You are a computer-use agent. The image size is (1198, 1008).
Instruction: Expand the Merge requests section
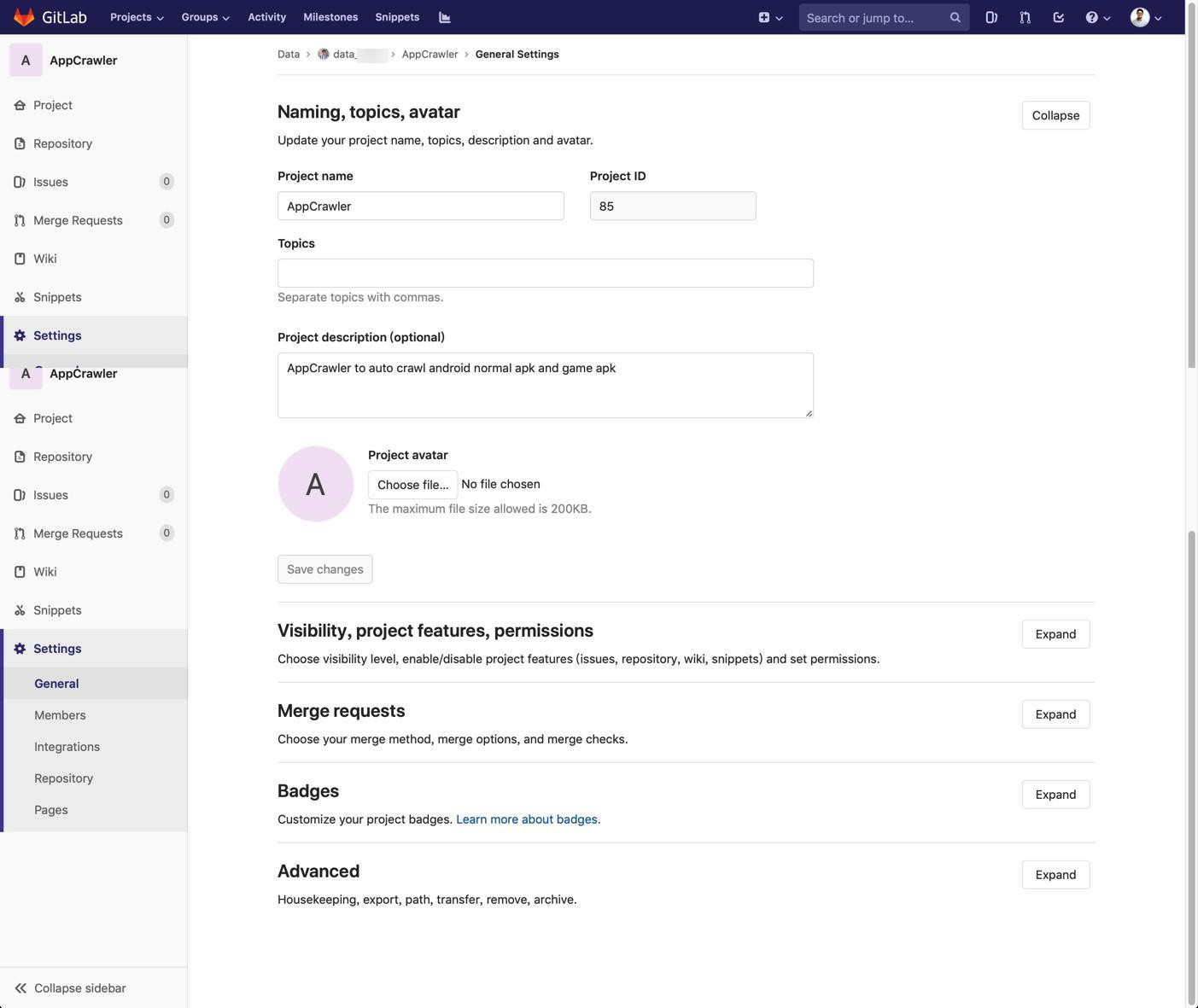pyautogui.click(x=1055, y=714)
